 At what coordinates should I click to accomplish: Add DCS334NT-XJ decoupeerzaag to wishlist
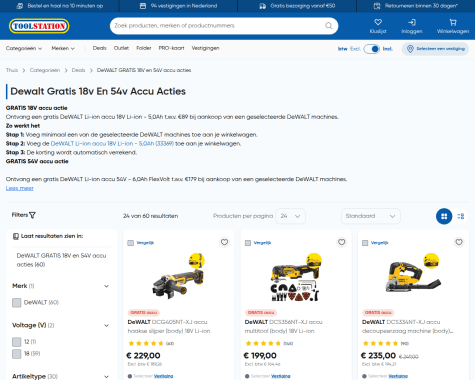point(459,242)
